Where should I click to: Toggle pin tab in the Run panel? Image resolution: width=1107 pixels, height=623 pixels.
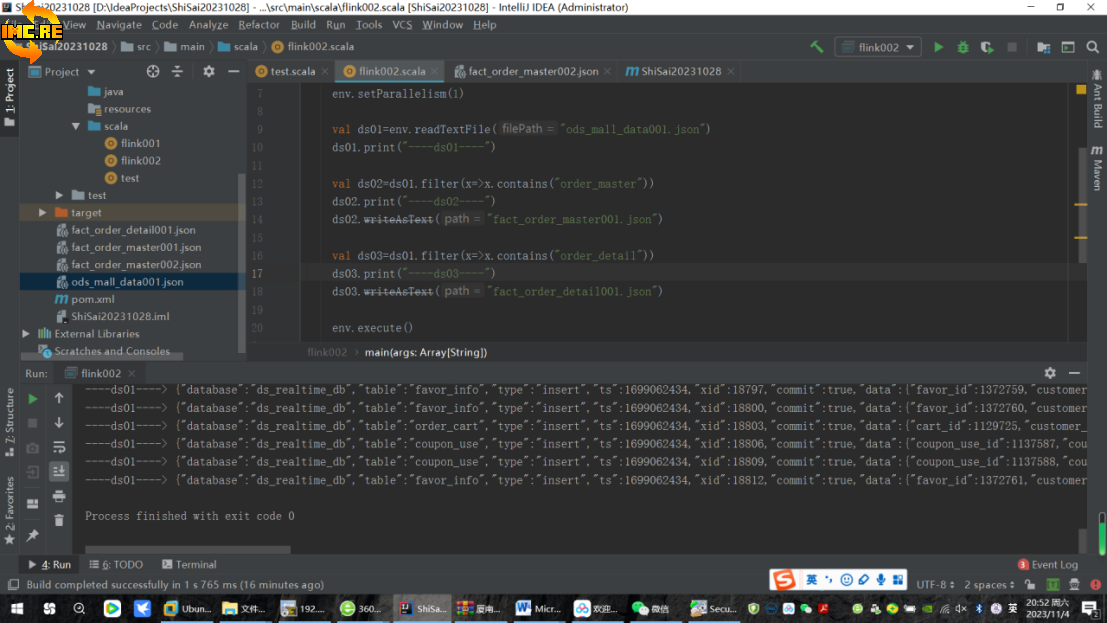click(33, 536)
